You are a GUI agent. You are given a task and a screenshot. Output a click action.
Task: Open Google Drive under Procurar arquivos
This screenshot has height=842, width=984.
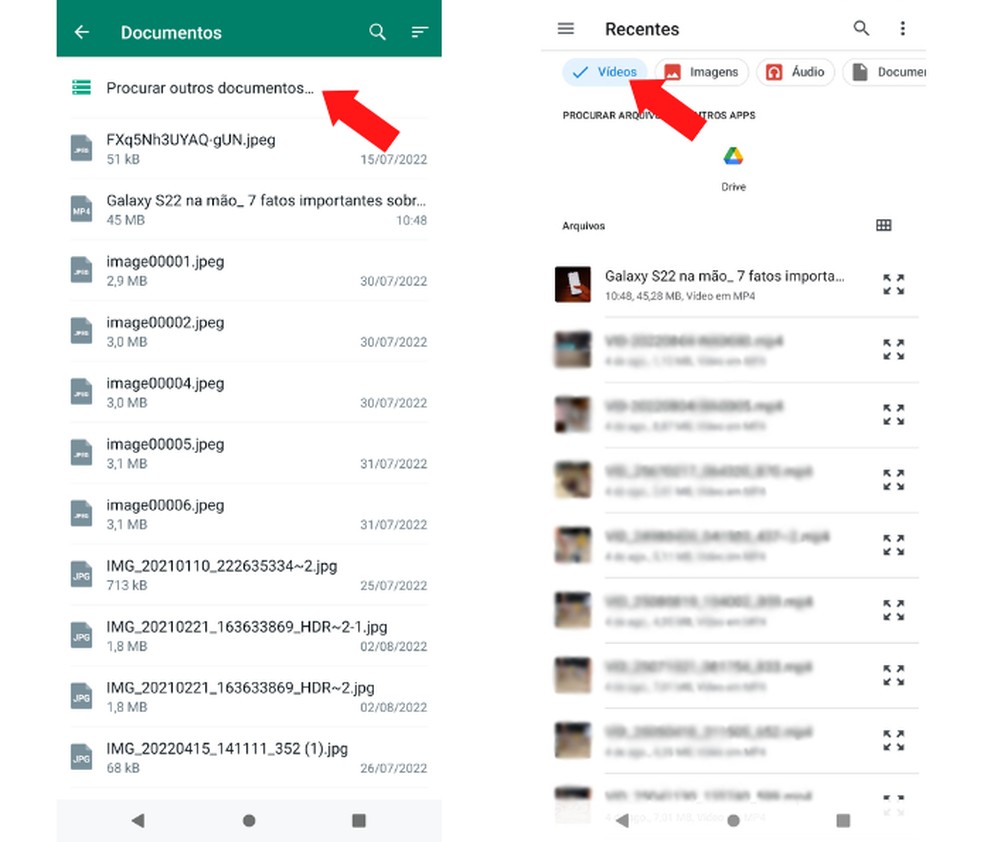[733, 157]
